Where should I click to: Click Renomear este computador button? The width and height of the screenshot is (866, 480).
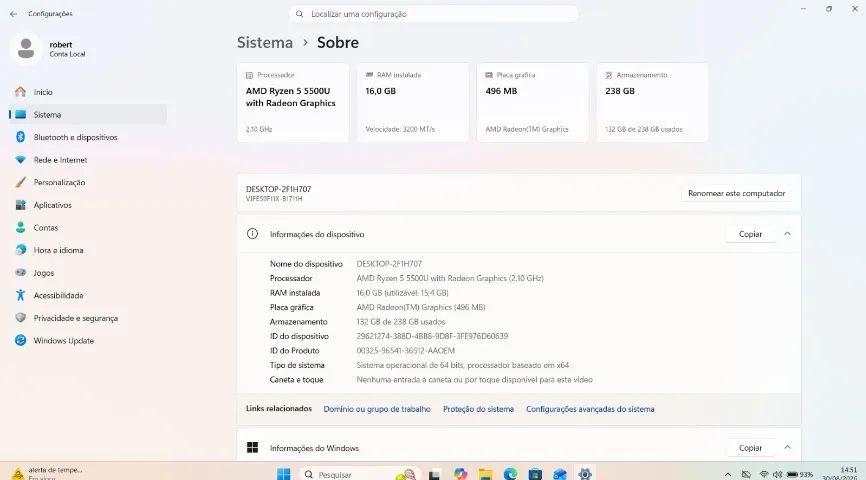coord(737,193)
